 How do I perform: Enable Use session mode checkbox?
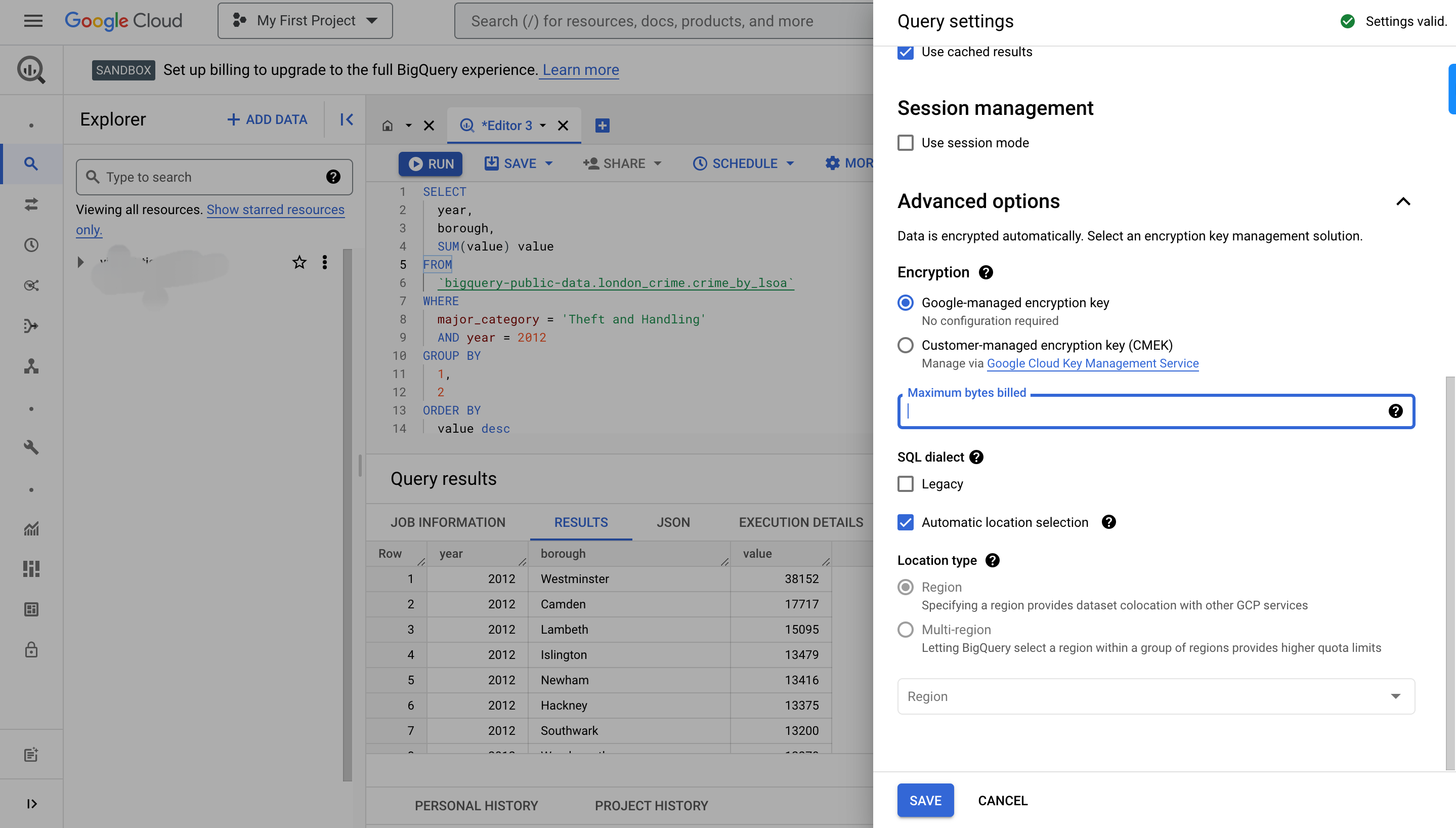coord(906,143)
